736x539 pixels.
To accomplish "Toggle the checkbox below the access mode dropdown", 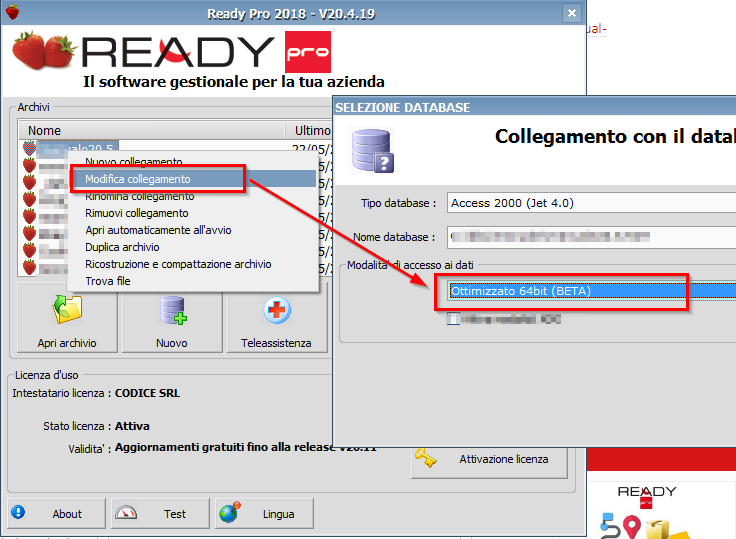I will coord(453,319).
